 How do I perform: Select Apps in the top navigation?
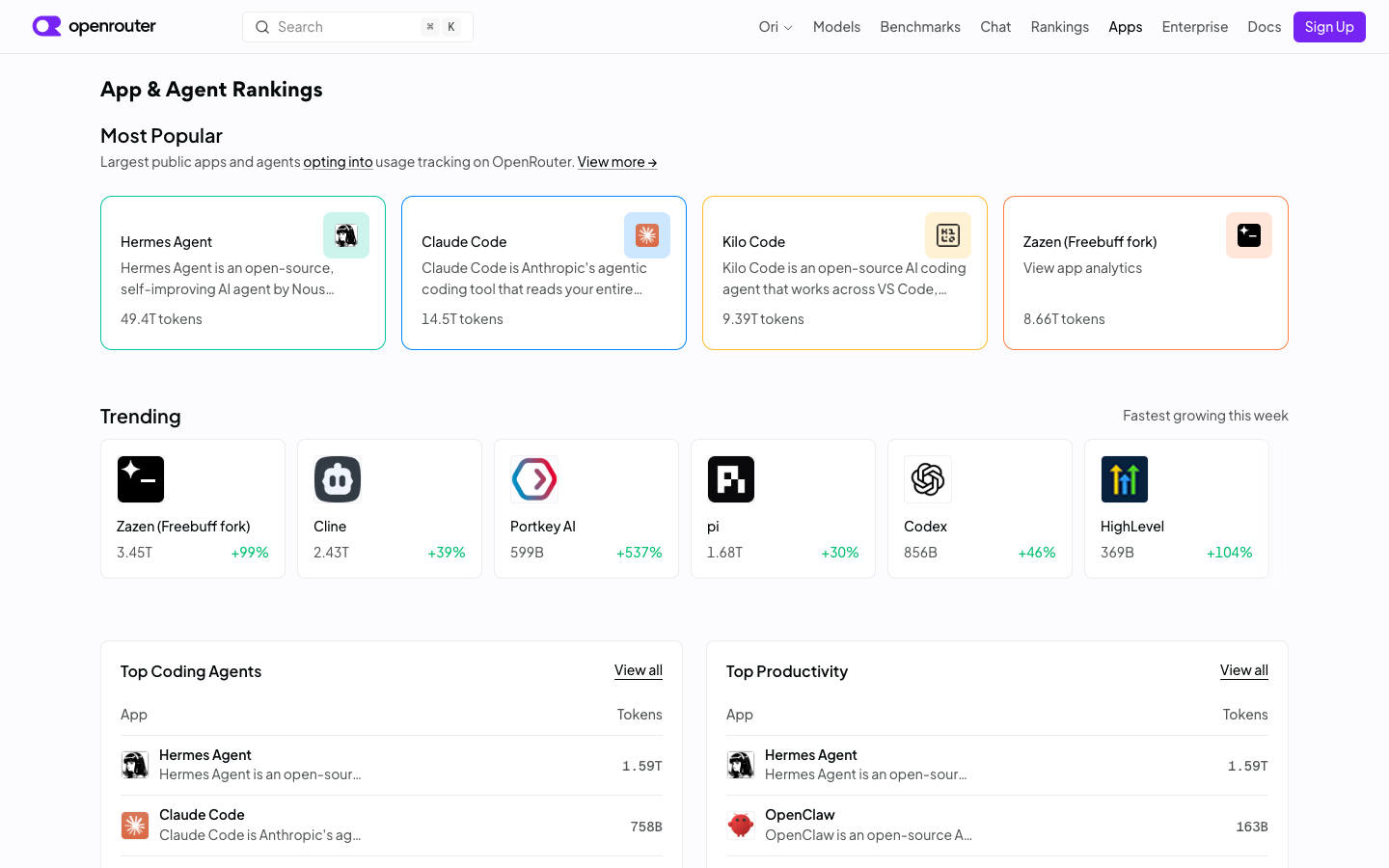click(1126, 27)
